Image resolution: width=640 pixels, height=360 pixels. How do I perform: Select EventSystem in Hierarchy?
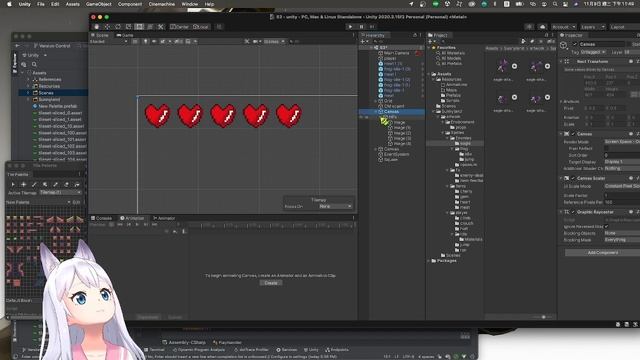(396, 154)
